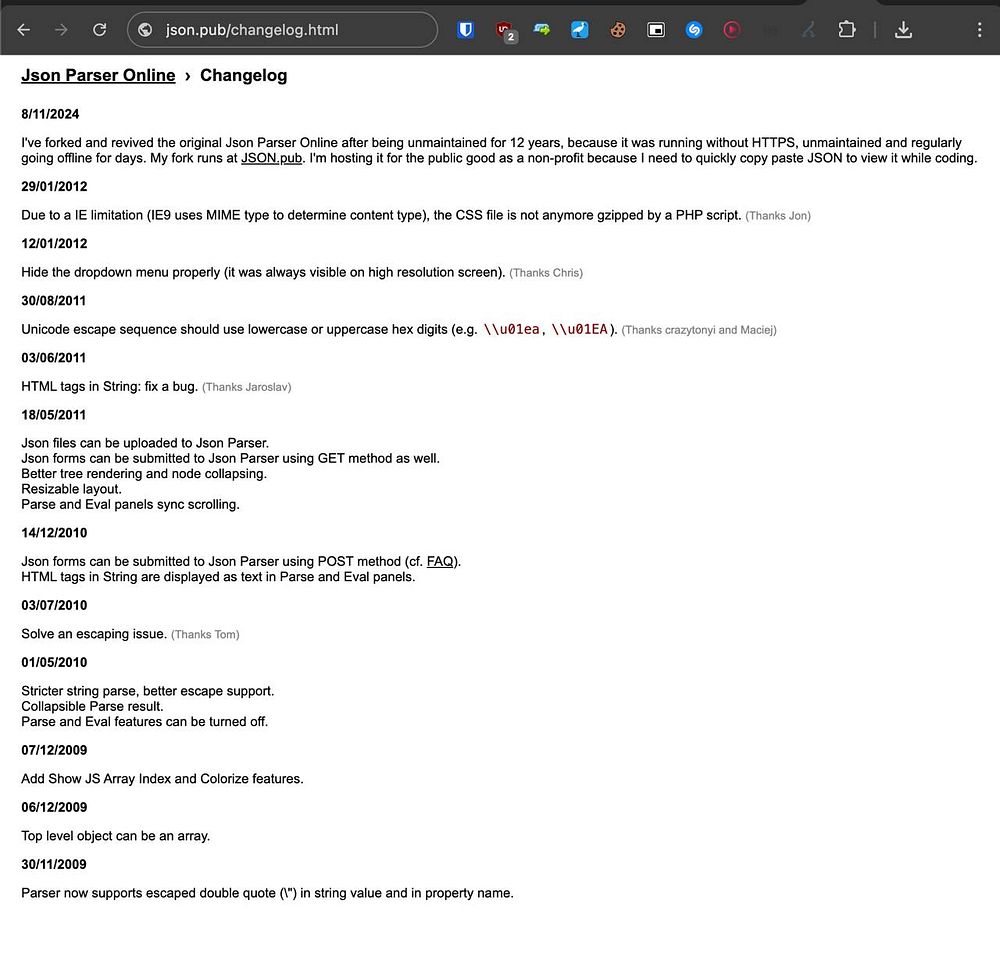Click 'Resizable layout.' line
1000x971 pixels.
pos(71,489)
